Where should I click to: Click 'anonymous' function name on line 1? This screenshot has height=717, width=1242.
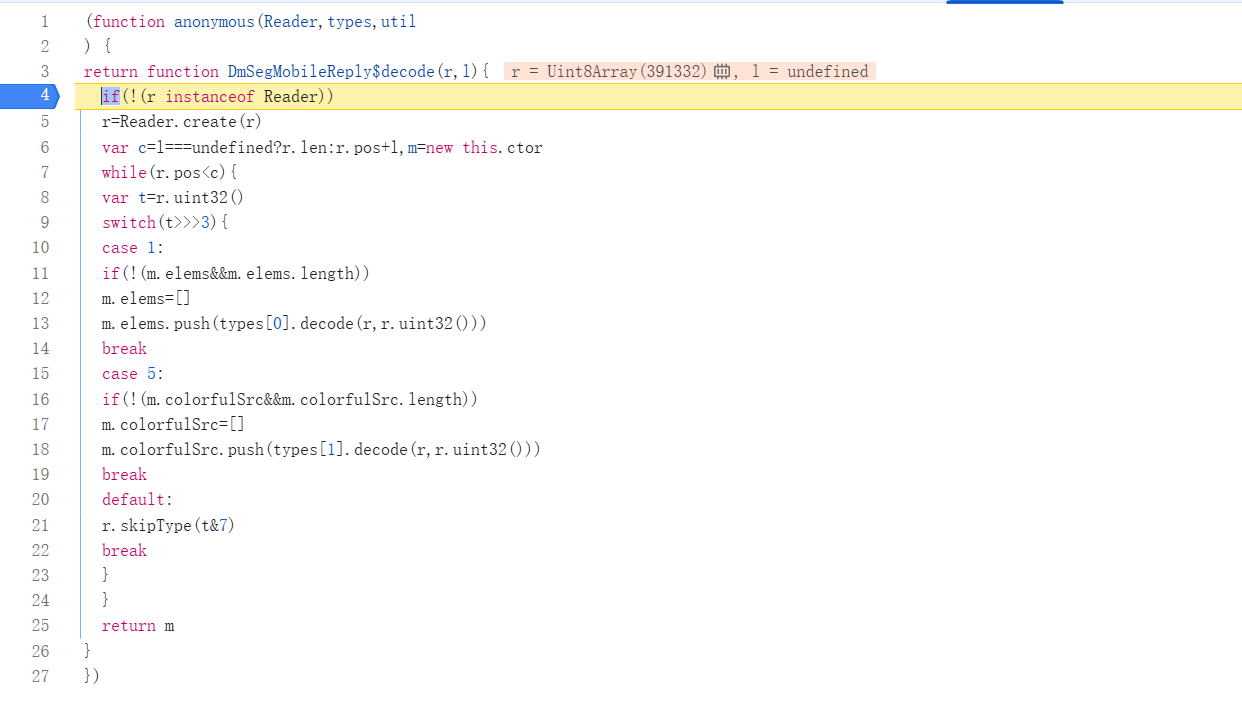coord(214,21)
